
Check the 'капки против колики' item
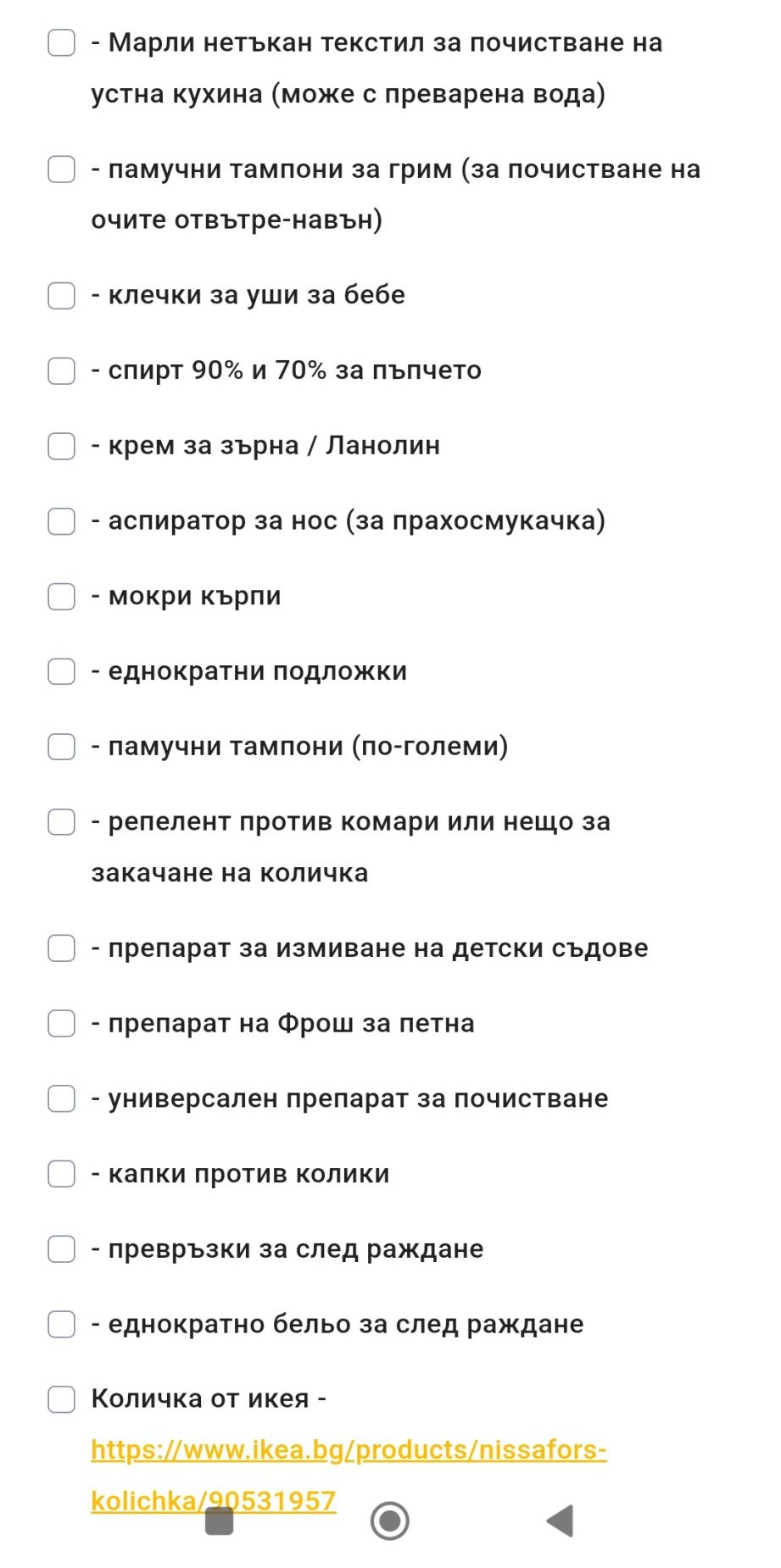61,1174
